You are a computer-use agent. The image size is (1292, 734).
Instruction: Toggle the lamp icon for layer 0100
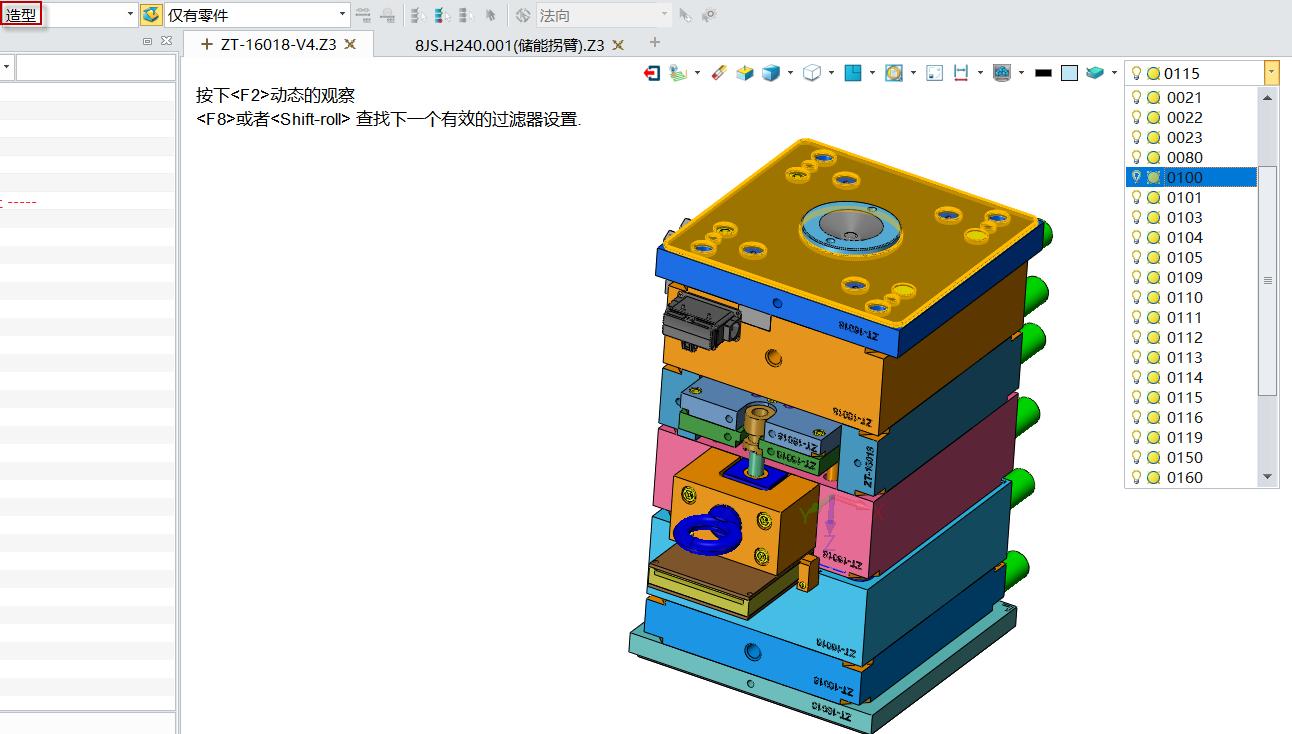1137,177
